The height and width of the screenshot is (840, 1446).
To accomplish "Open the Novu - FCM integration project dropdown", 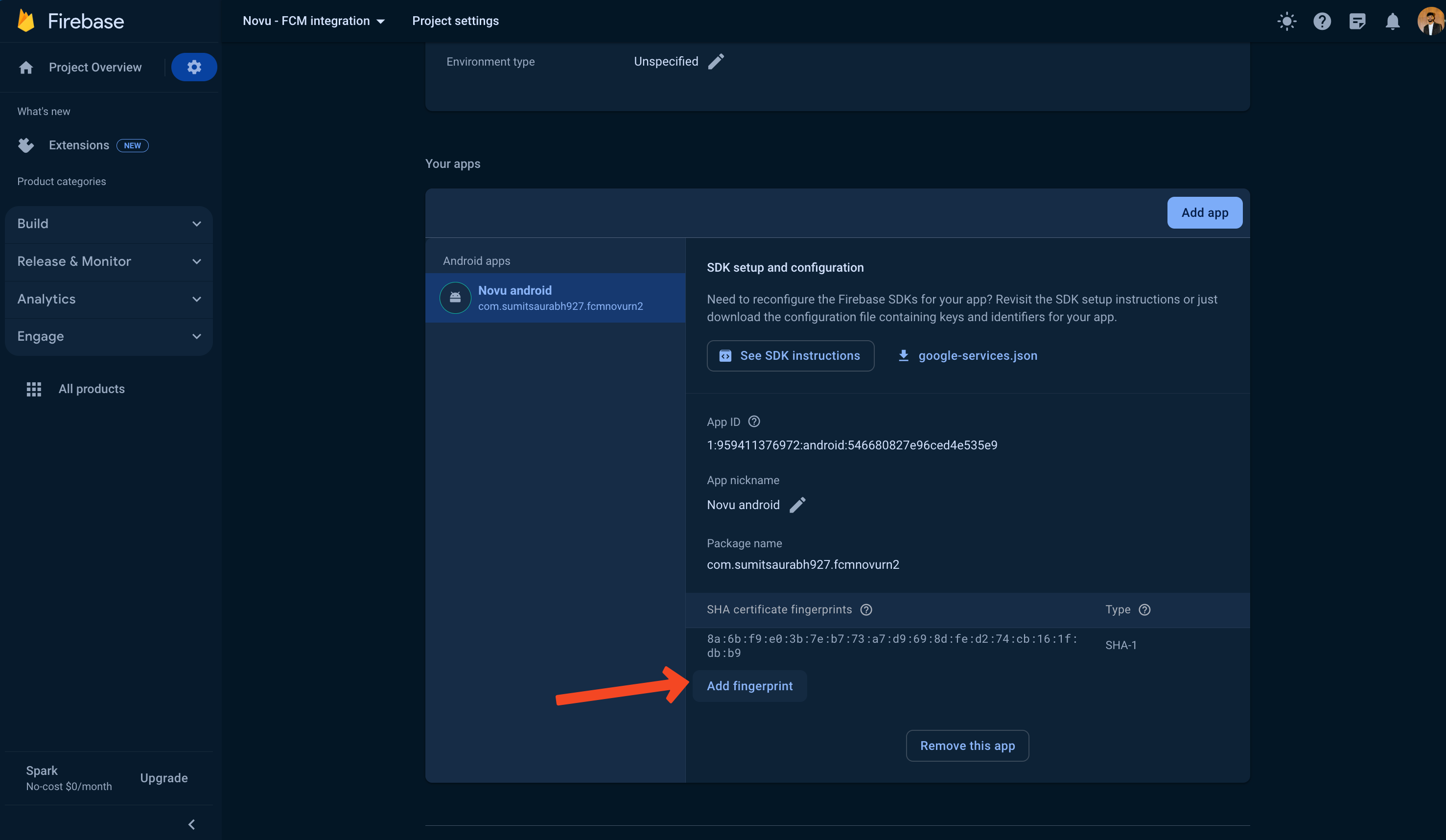I will coord(314,21).
